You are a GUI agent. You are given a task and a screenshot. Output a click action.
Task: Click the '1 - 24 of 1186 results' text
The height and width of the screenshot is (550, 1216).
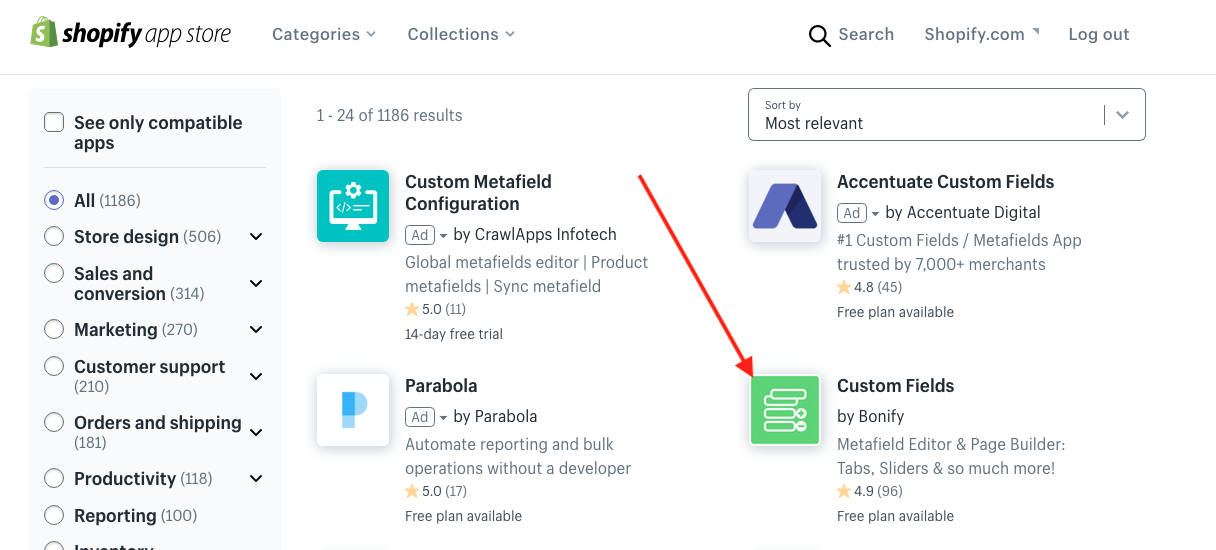389,115
